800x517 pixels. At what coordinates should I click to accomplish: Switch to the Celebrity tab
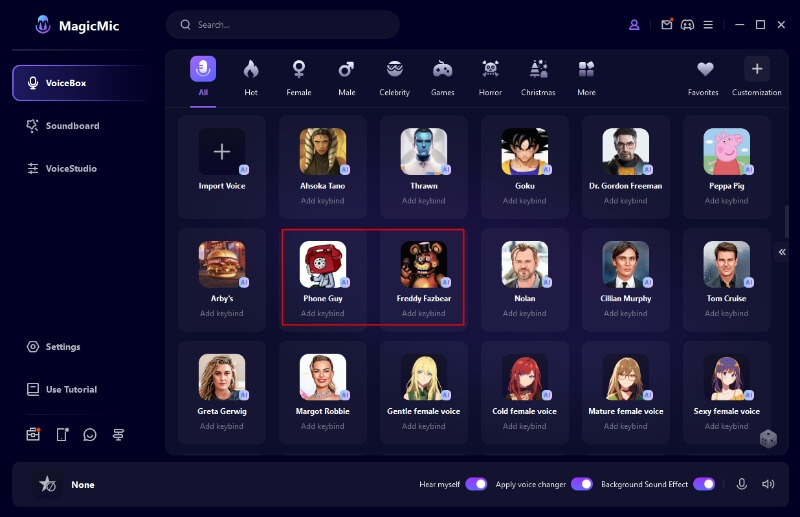coord(394,77)
